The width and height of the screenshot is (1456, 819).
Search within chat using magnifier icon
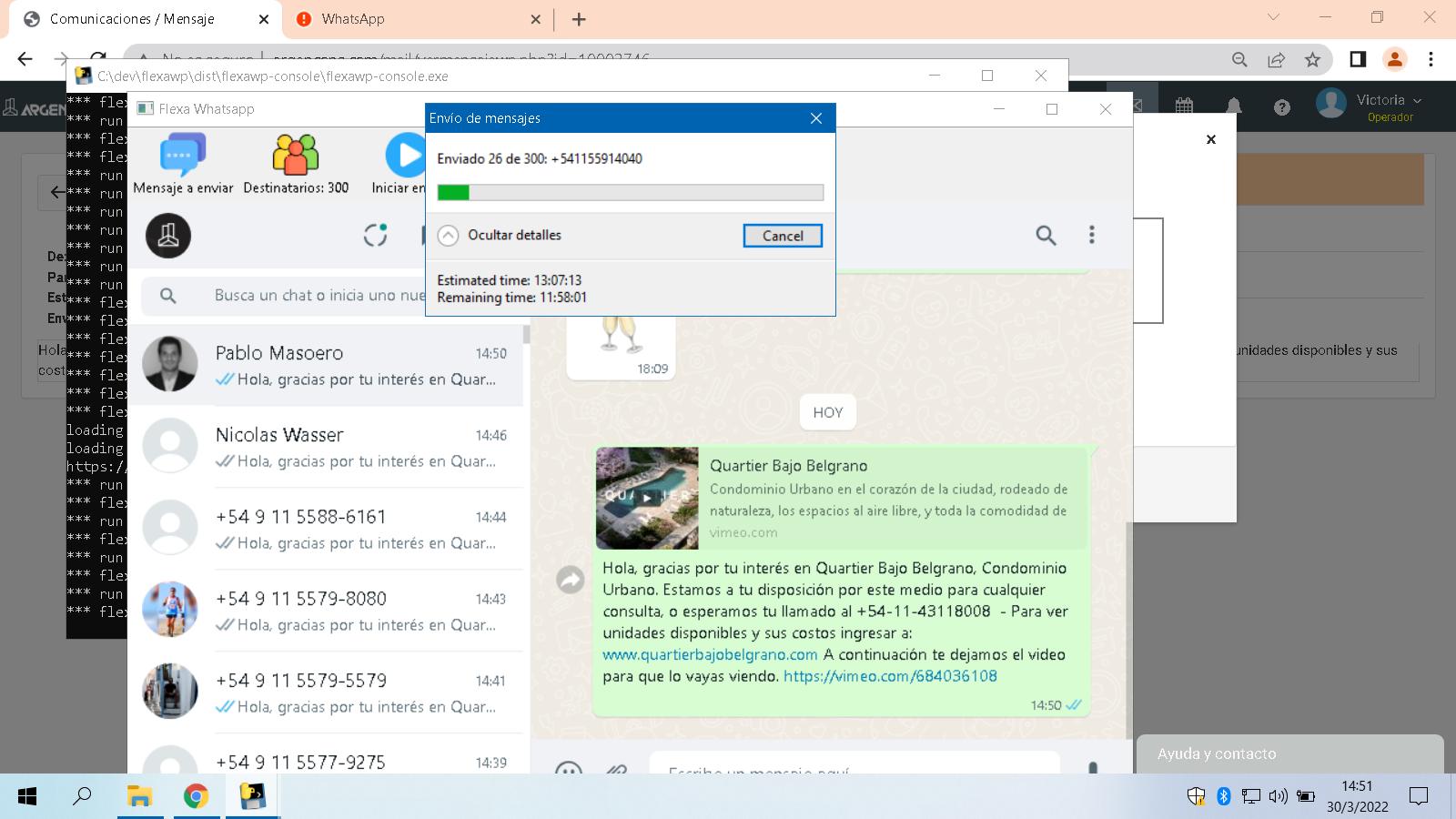tap(1046, 236)
